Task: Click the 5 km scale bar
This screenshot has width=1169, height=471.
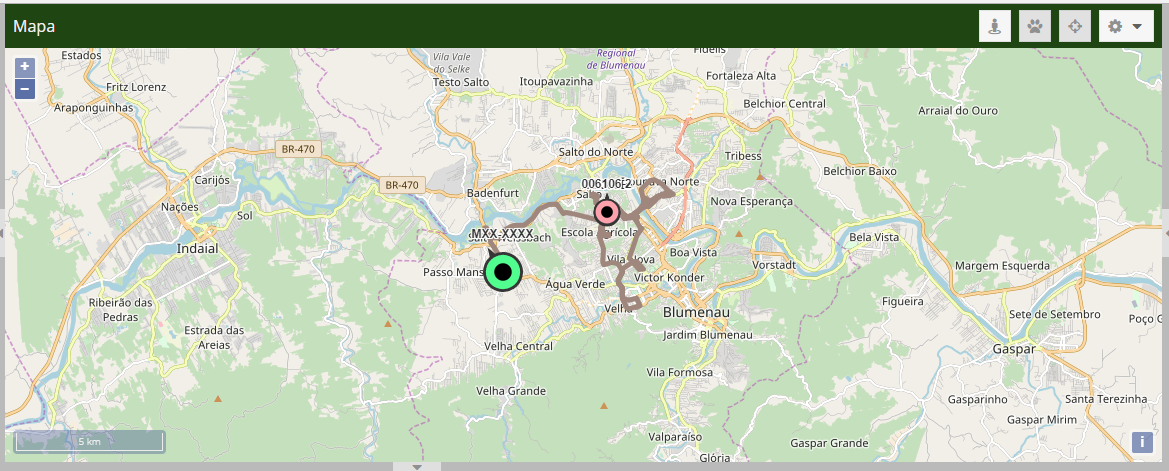Action: point(89,441)
